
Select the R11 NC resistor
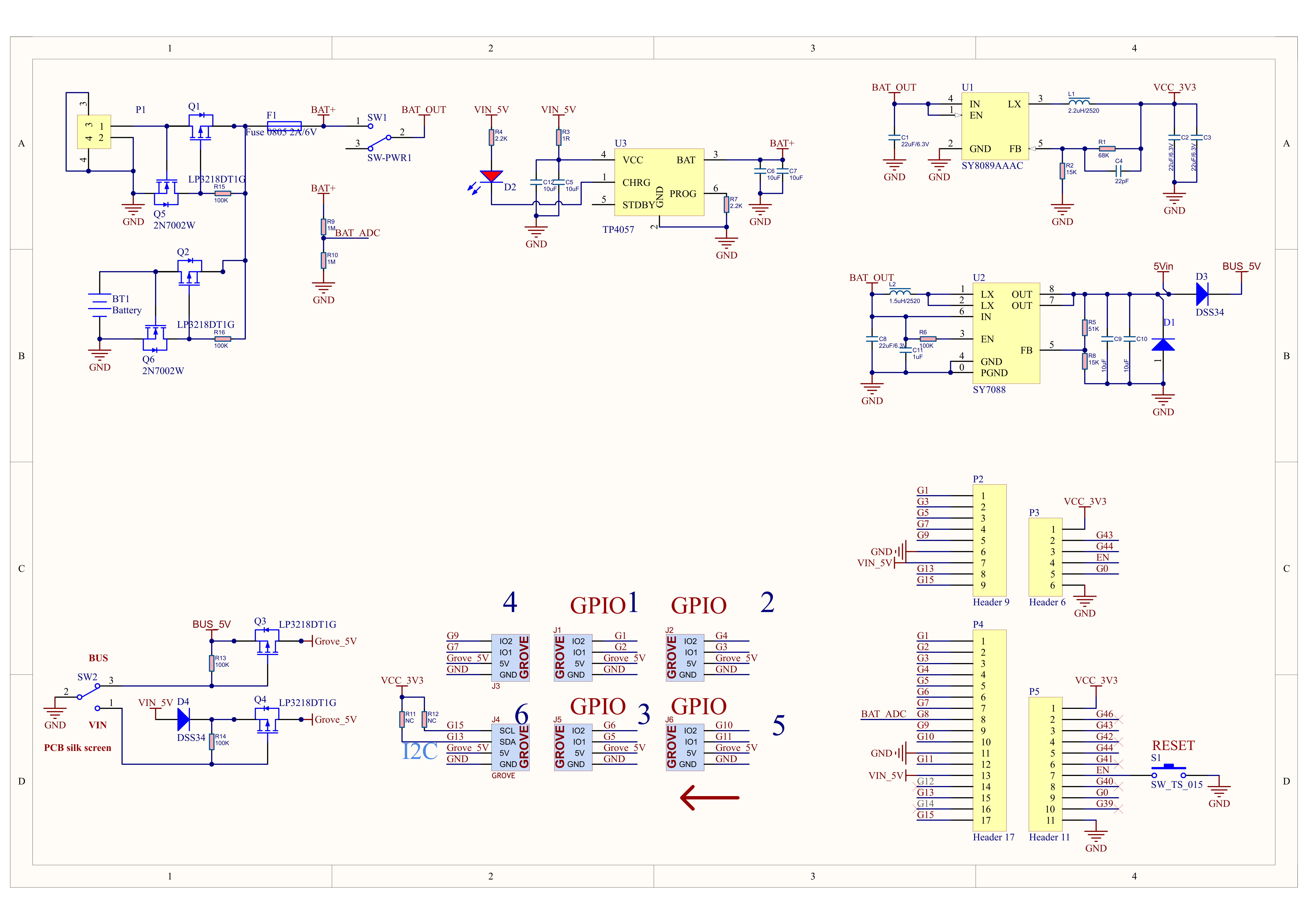402,719
